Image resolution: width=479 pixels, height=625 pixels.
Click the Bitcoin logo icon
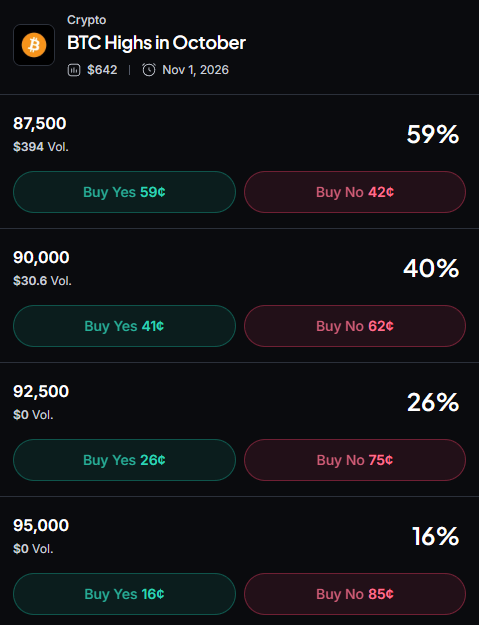pos(34,45)
